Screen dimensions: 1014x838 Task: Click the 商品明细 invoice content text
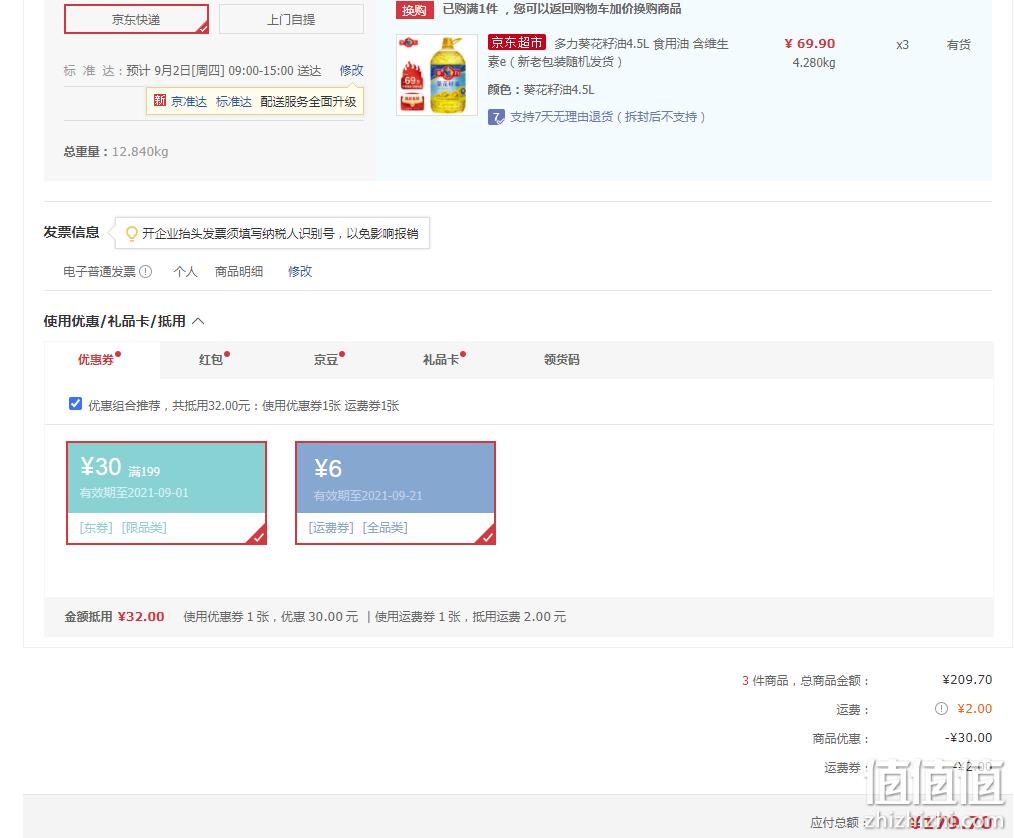pyautogui.click(x=239, y=272)
